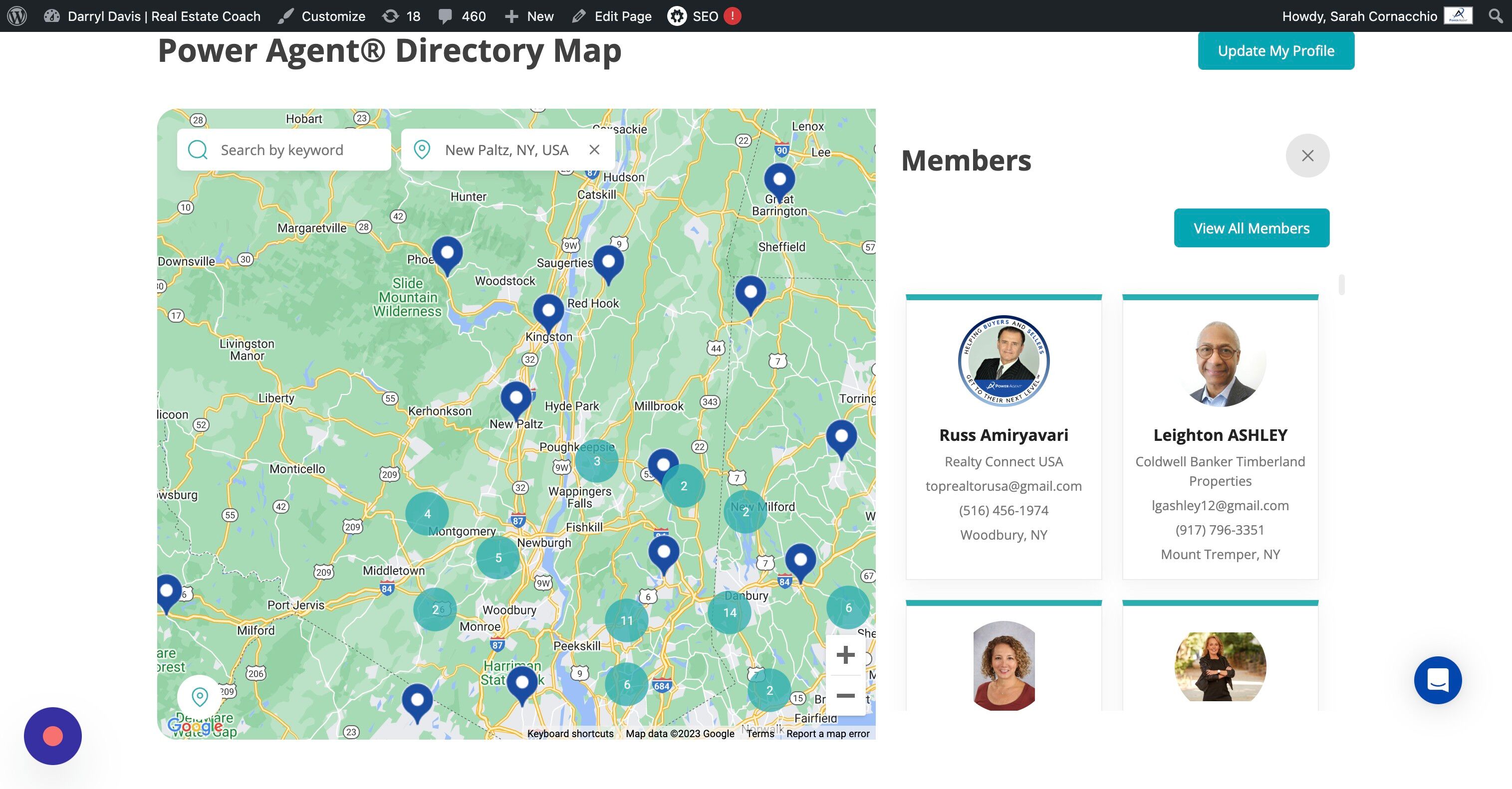Click the locate-me pin button on map
Image resolution: width=1512 pixels, height=789 pixels.
pyautogui.click(x=200, y=697)
